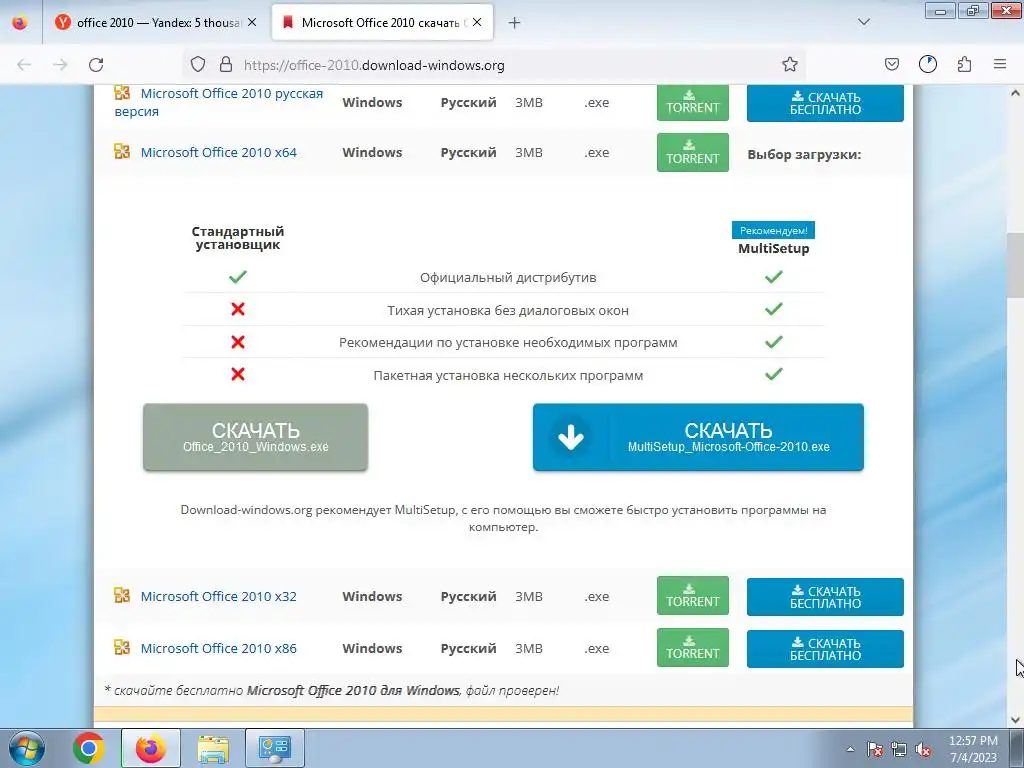This screenshot has height=768, width=1024.
Task: Open the Microsoft Office 2010 x86 link
Action: pos(219,648)
